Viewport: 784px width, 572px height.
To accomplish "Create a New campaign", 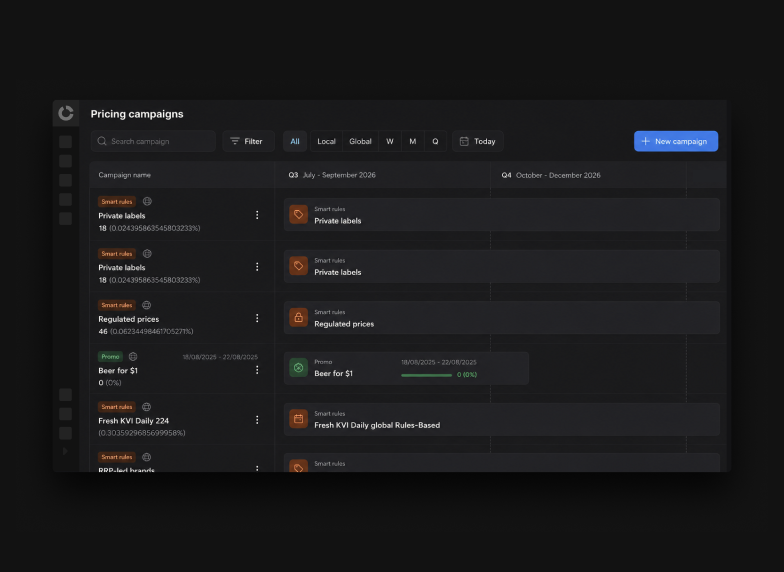I will [x=676, y=142].
